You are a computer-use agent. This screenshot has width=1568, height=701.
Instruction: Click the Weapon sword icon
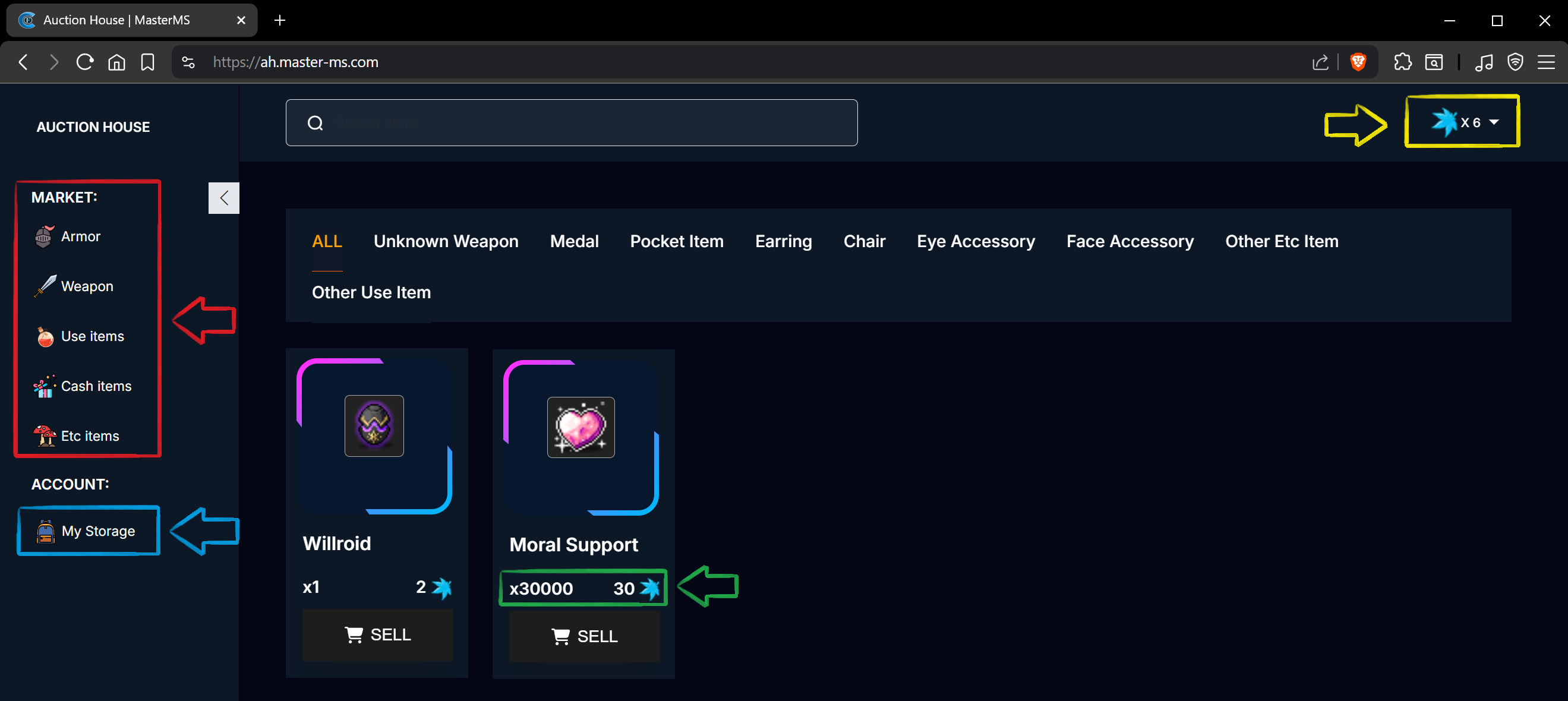point(45,286)
